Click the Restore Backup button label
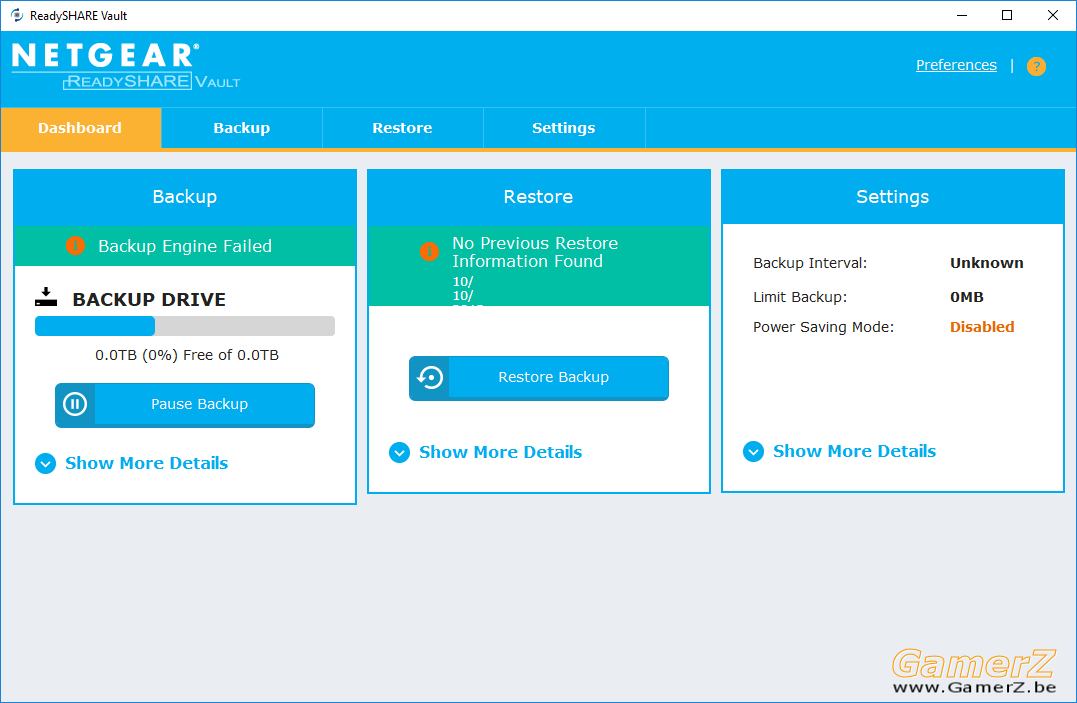 (x=554, y=377)
